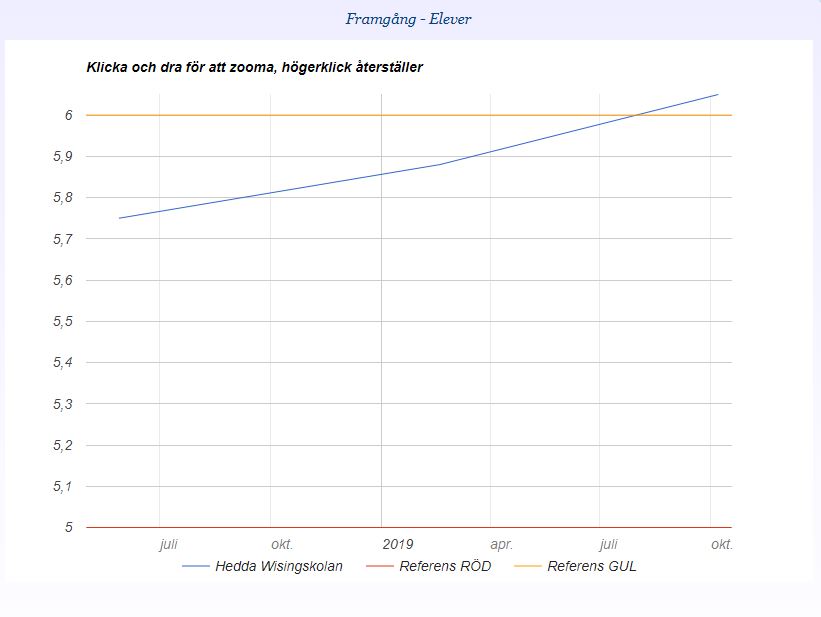Image resolution: width=821 pixels, height=617 pixels.
Task: Click the 5,1 y-axis label
Action: 63,486
